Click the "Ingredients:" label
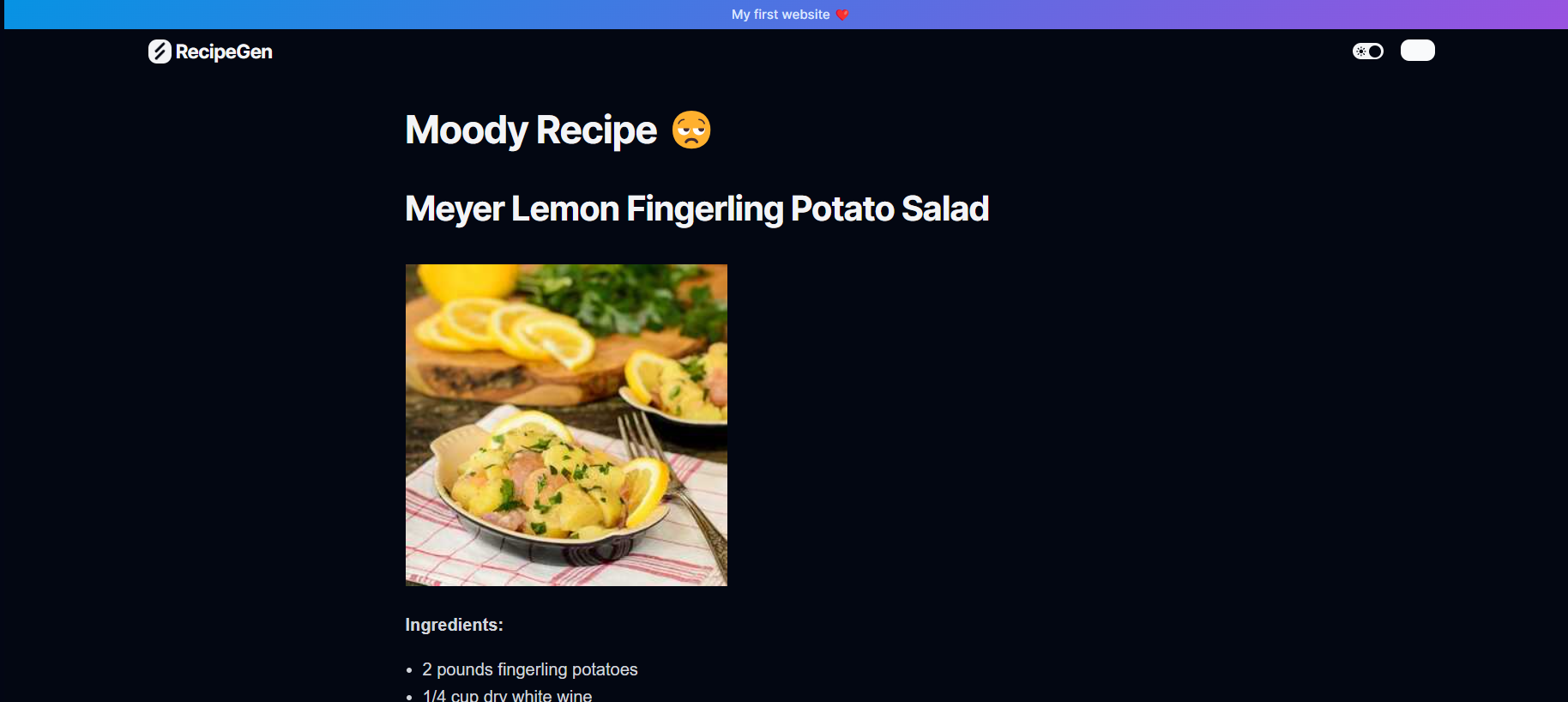Viewport: 1568px width, 702px height. click(x=455, y=625)
